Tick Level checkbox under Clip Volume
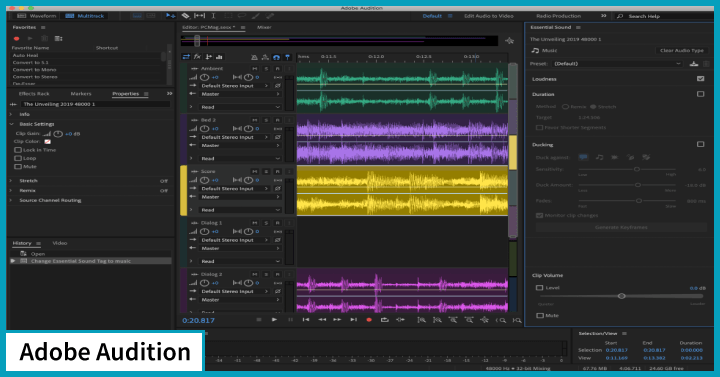The height and width of the screenshot is (377, 720). click(x=540, y=288)
